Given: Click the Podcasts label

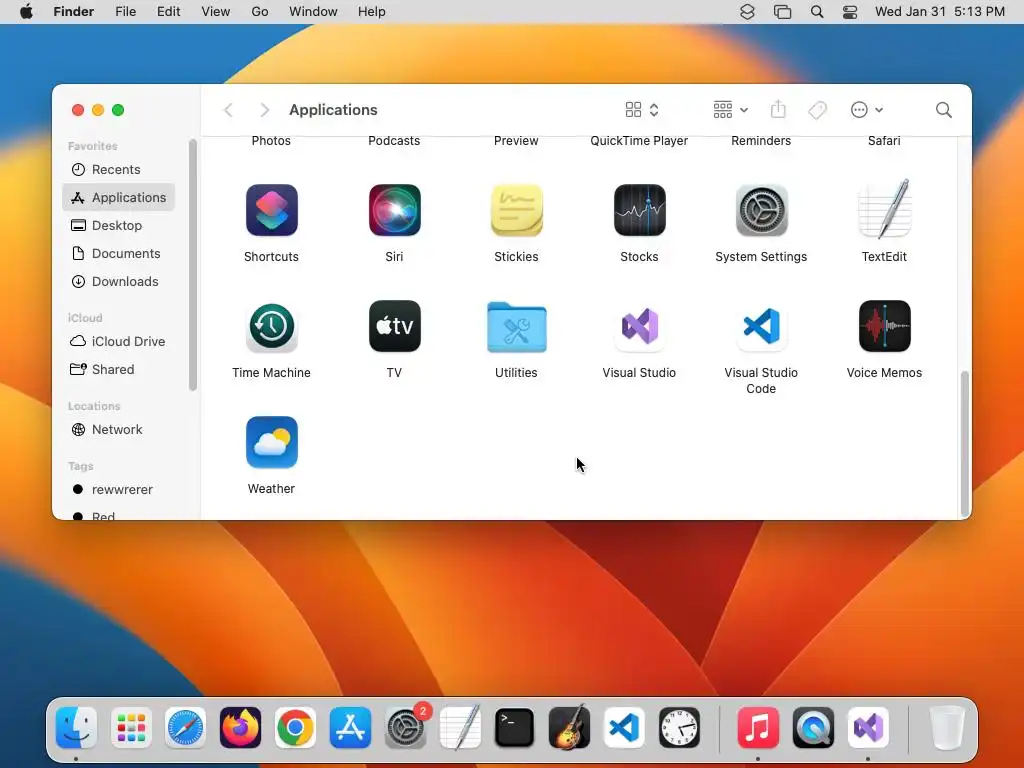Looking at the screenshot, I should (394, 140).
